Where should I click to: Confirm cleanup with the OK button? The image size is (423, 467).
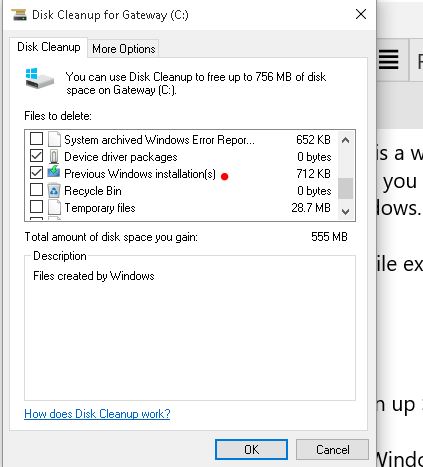(x=251, y=450)
